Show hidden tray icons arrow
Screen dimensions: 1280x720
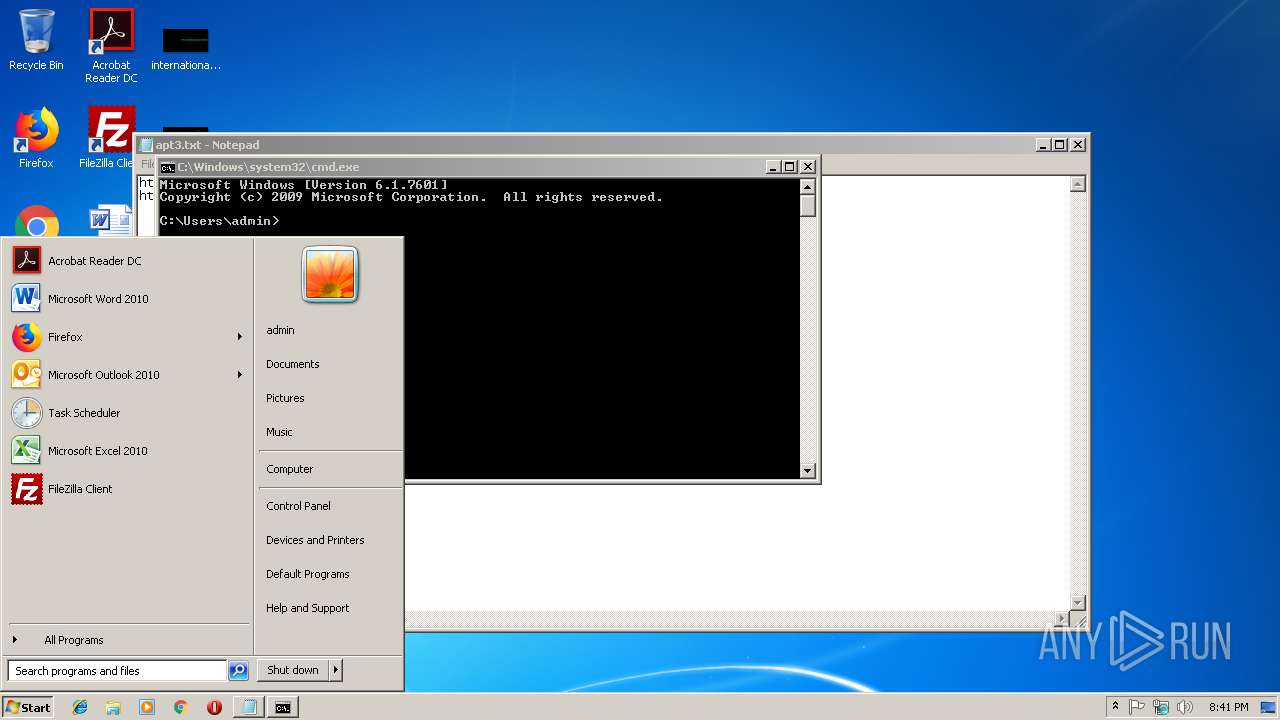click(x=1115, y=707)
